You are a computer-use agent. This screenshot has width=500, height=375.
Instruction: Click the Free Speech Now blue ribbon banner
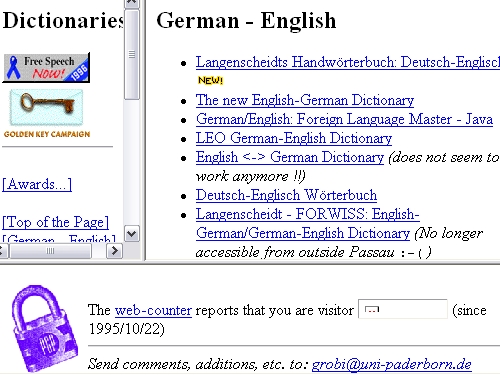tap(46, 68)
